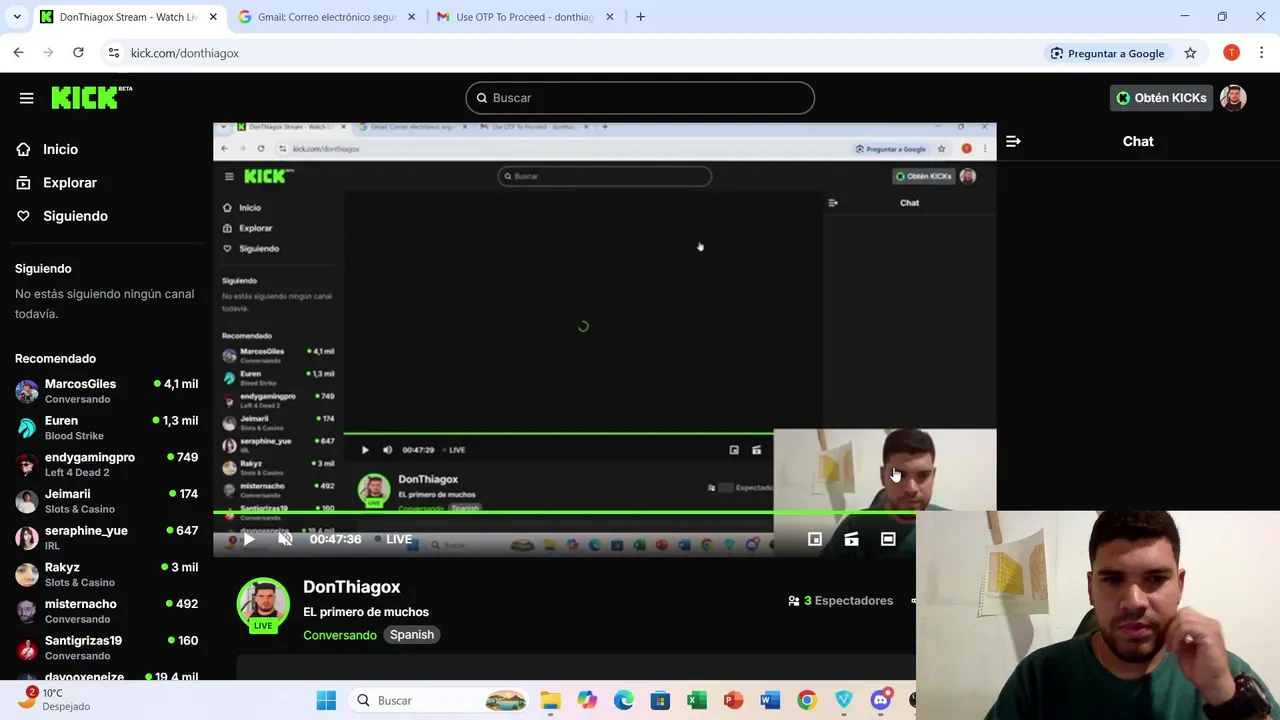
Task: Play the paused stream
Action: [x=248, y=539]
